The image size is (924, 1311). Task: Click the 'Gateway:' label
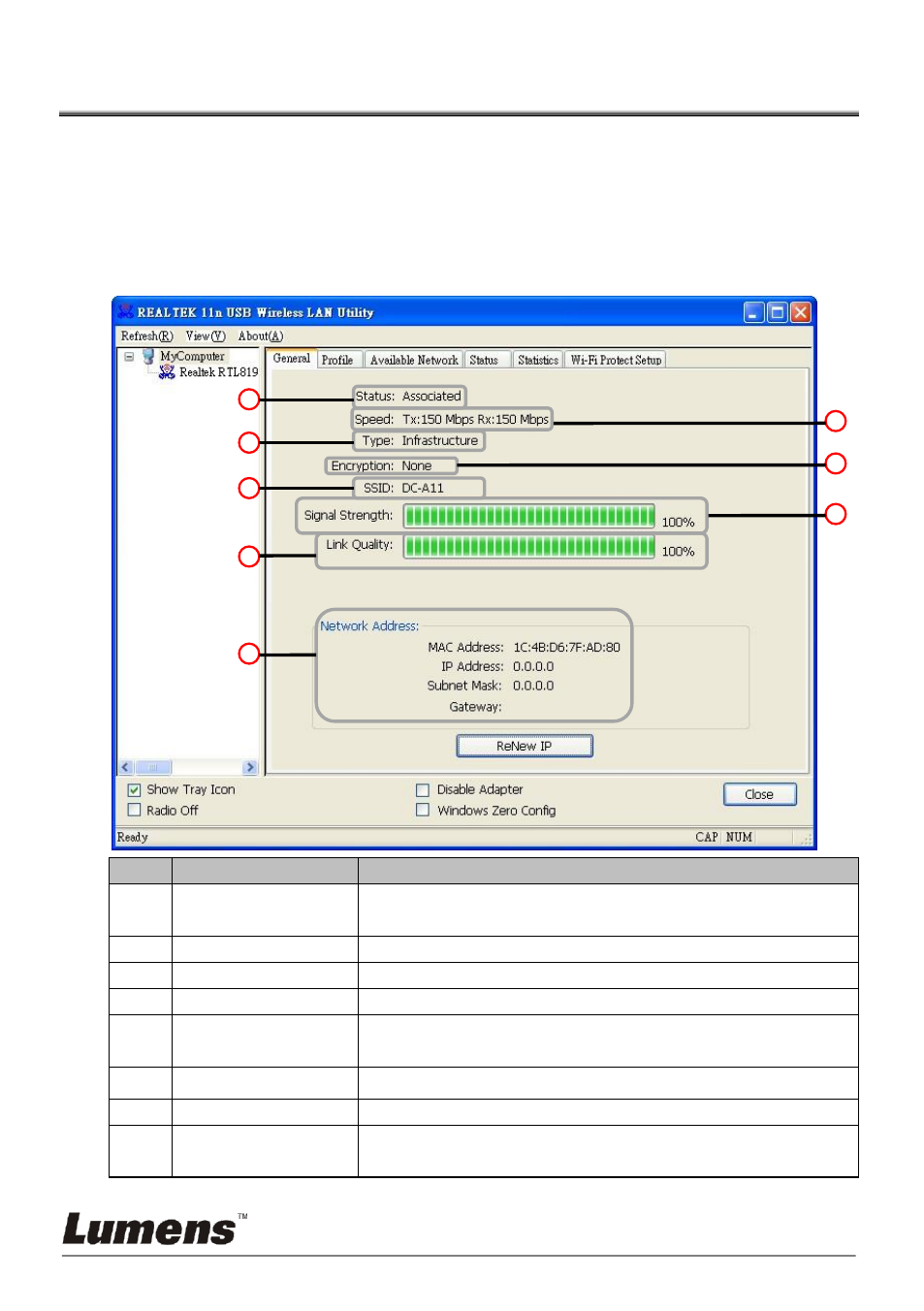475,707
